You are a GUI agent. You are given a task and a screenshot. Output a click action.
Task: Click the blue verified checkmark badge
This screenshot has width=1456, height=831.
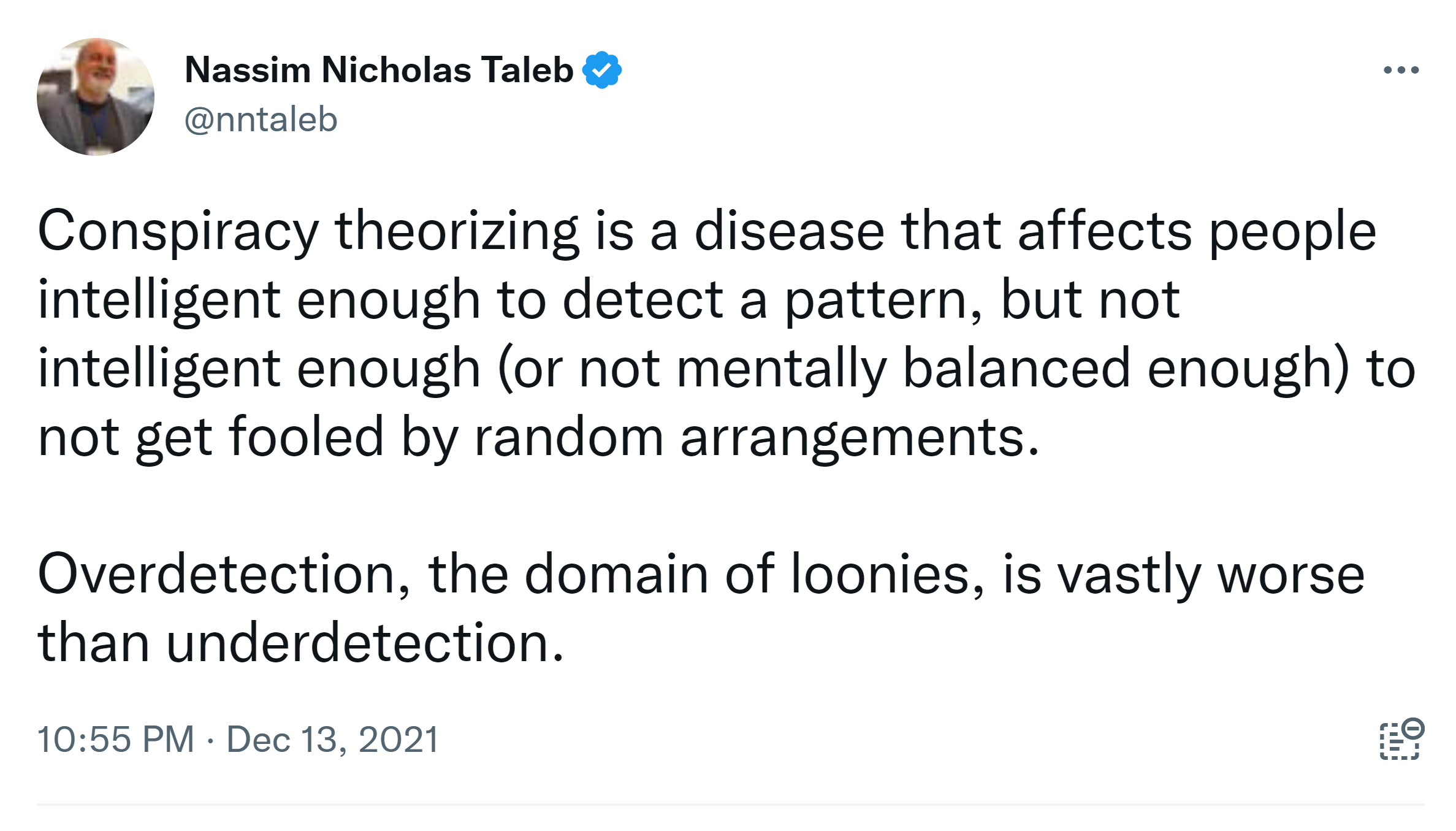pyautogui.click(x=602, y=70)
